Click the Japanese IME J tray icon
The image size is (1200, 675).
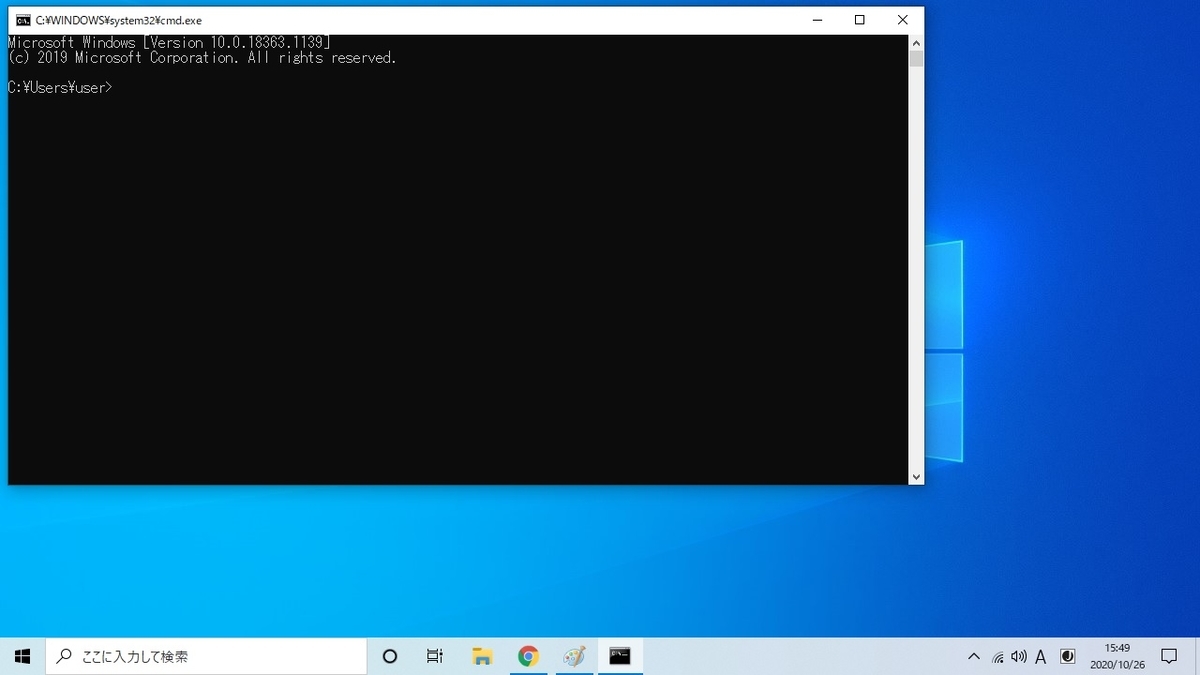coord(1067,657)
